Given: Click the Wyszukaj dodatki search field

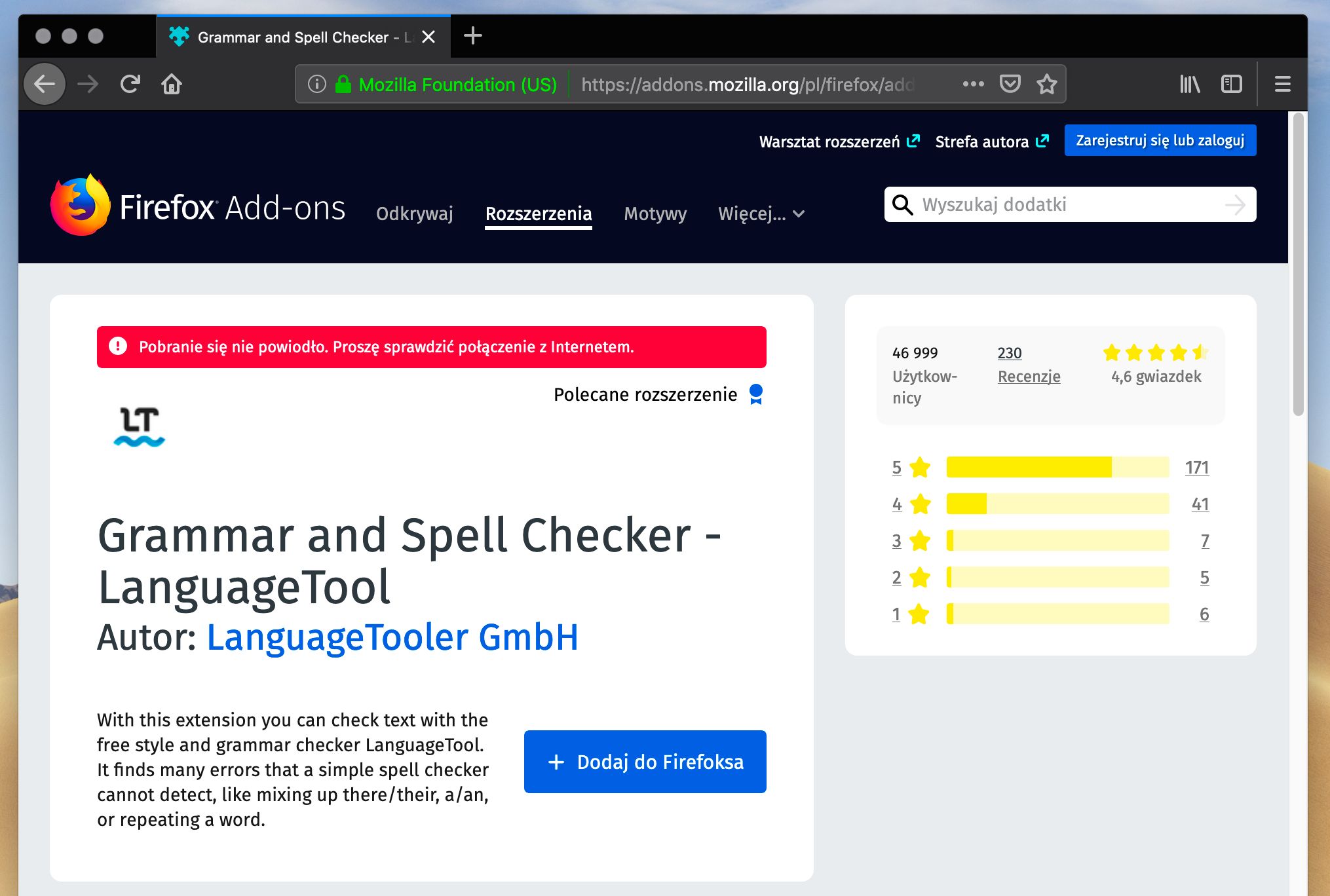Looking at the screenshot, I should point(1068,204).
